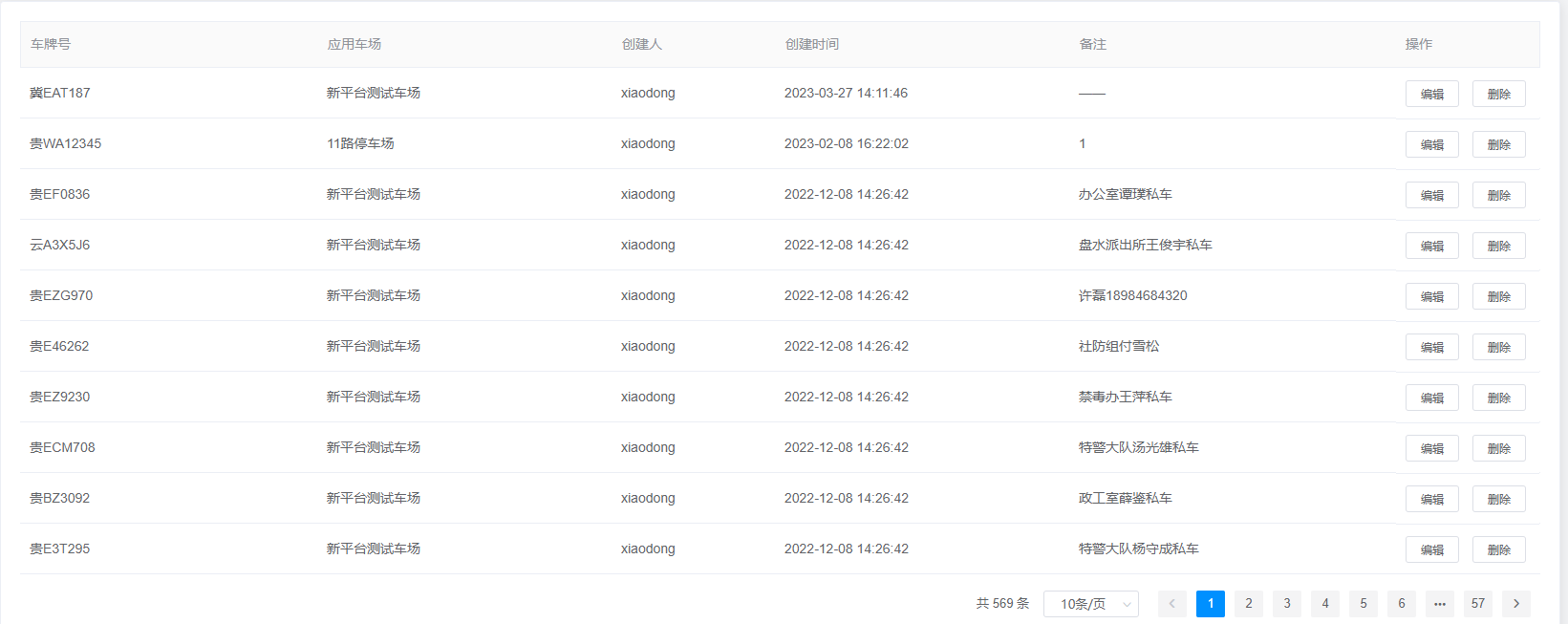Viewport: 1568px width, 624px height.
Task: Select page 4 in pagination
Action: 1324,604
